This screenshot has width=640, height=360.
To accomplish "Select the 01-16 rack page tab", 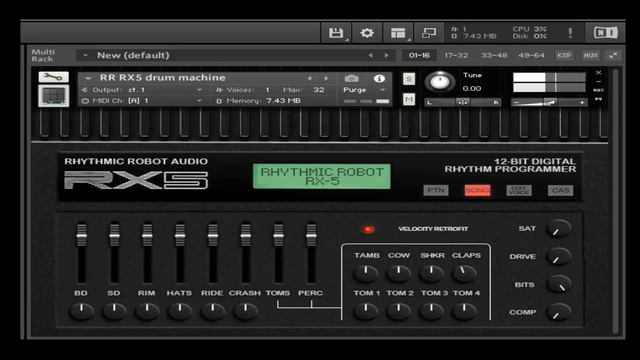I will pos(419,56).
